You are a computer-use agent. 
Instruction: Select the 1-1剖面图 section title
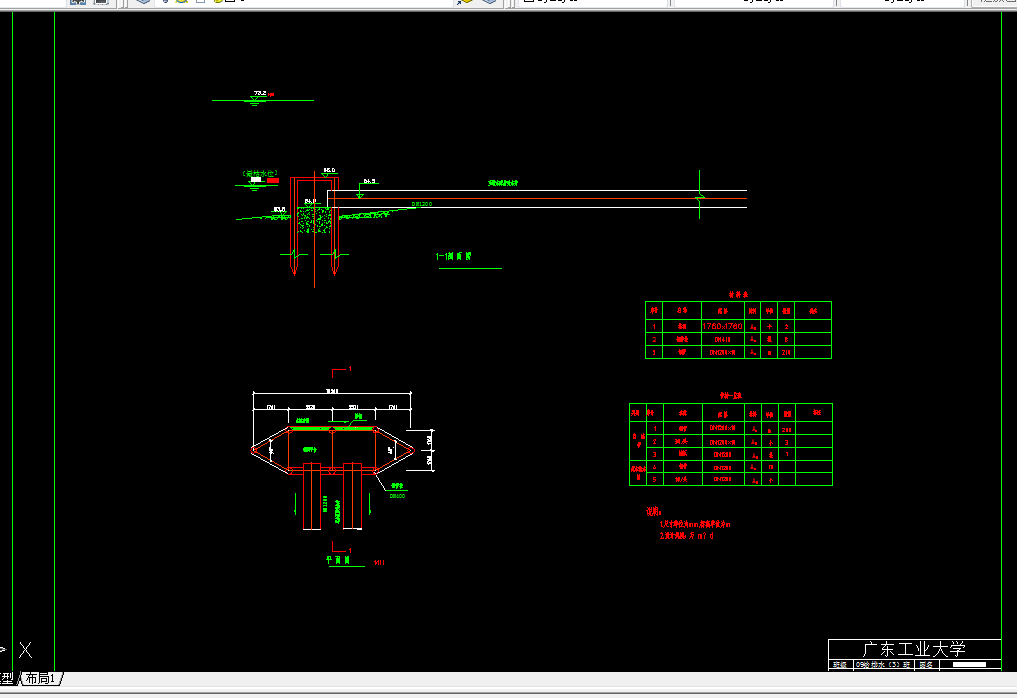pyautogui.click(x=453, y=256)
